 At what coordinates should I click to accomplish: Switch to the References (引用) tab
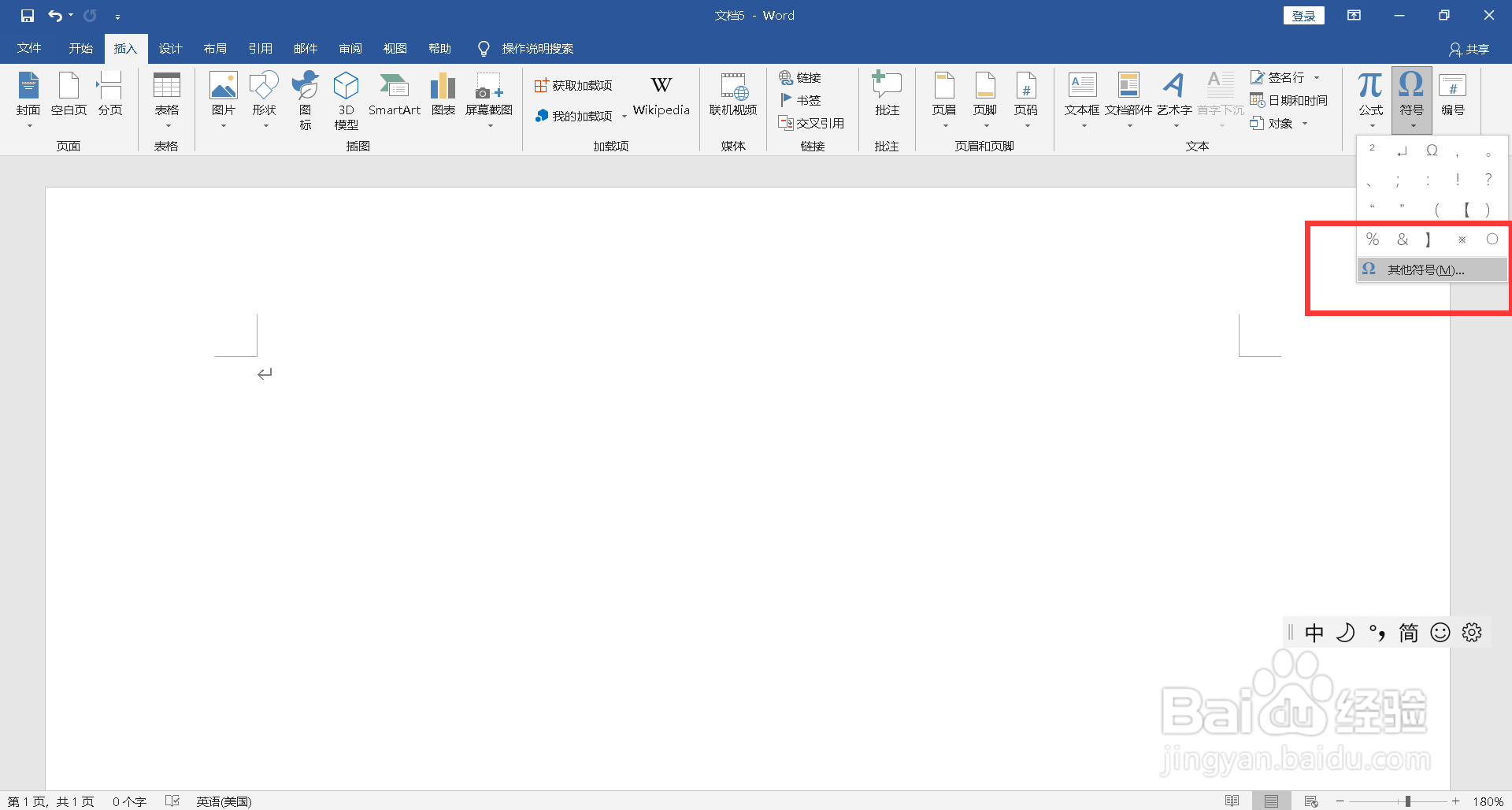[260, 48]
